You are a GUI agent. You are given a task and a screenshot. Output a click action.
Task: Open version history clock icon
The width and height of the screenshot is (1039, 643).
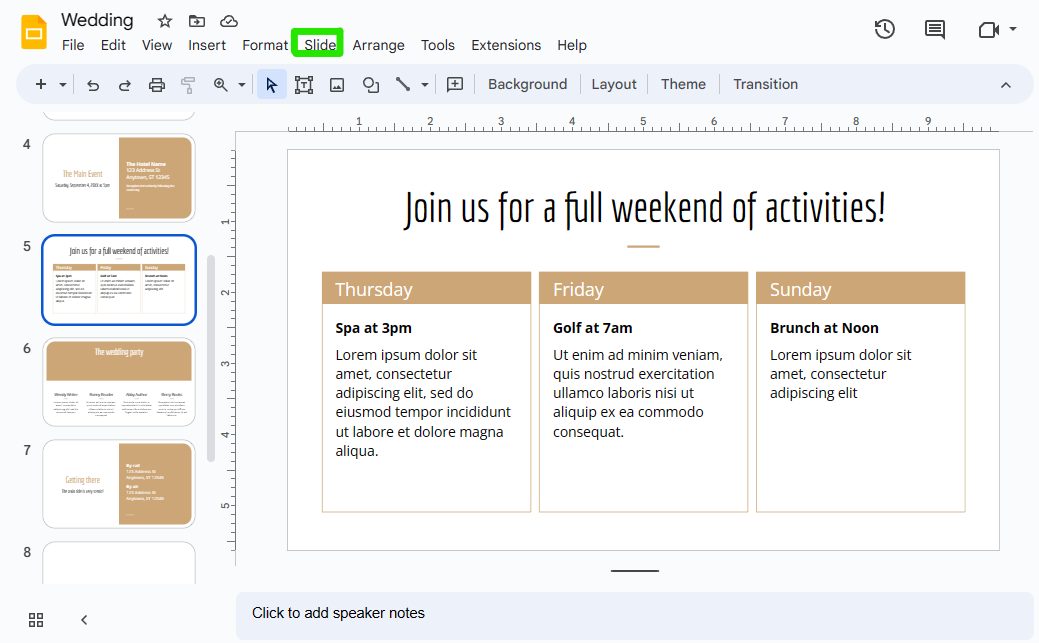(884, 30)
